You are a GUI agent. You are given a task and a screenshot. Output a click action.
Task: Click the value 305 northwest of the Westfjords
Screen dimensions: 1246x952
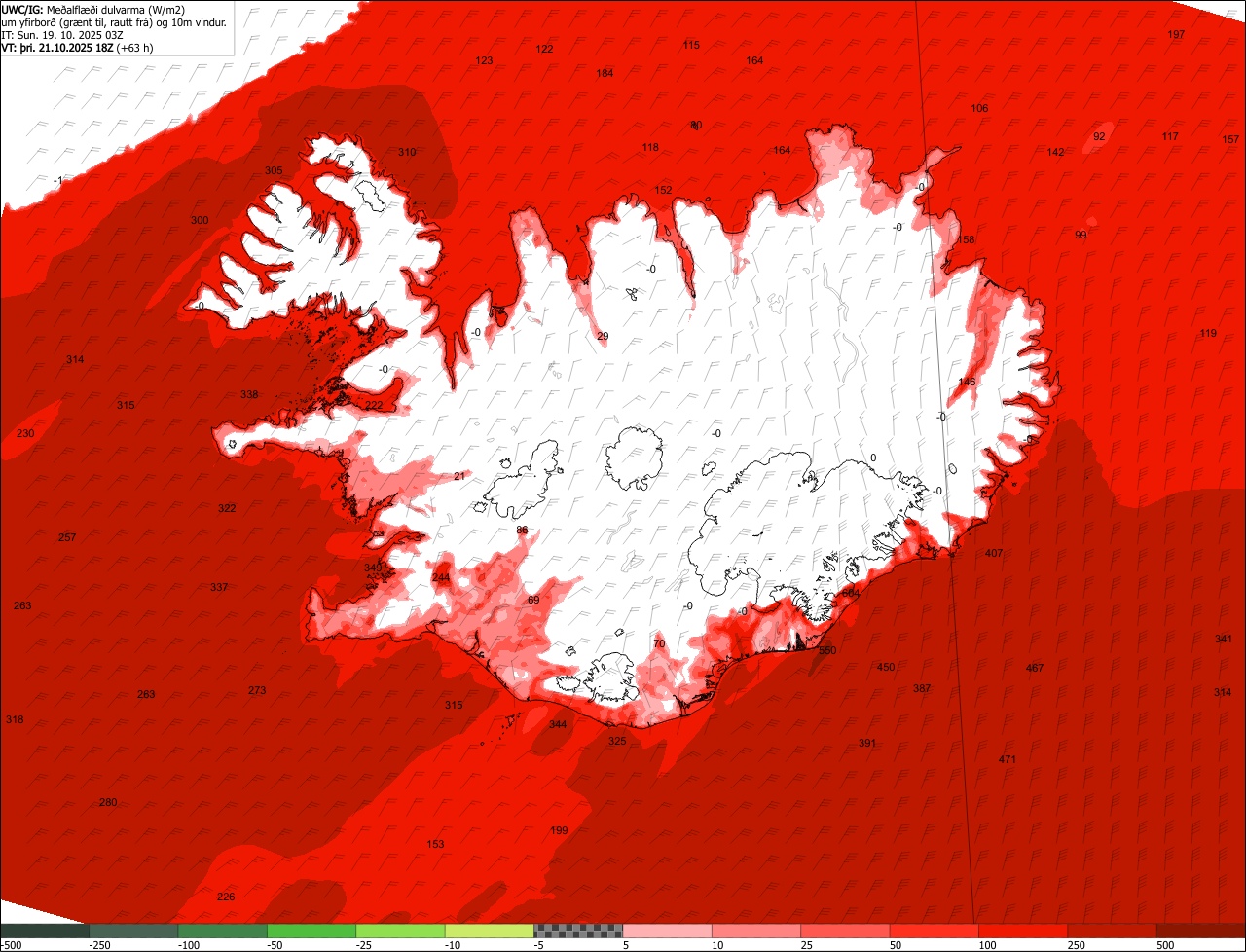(x=274, y=170)
